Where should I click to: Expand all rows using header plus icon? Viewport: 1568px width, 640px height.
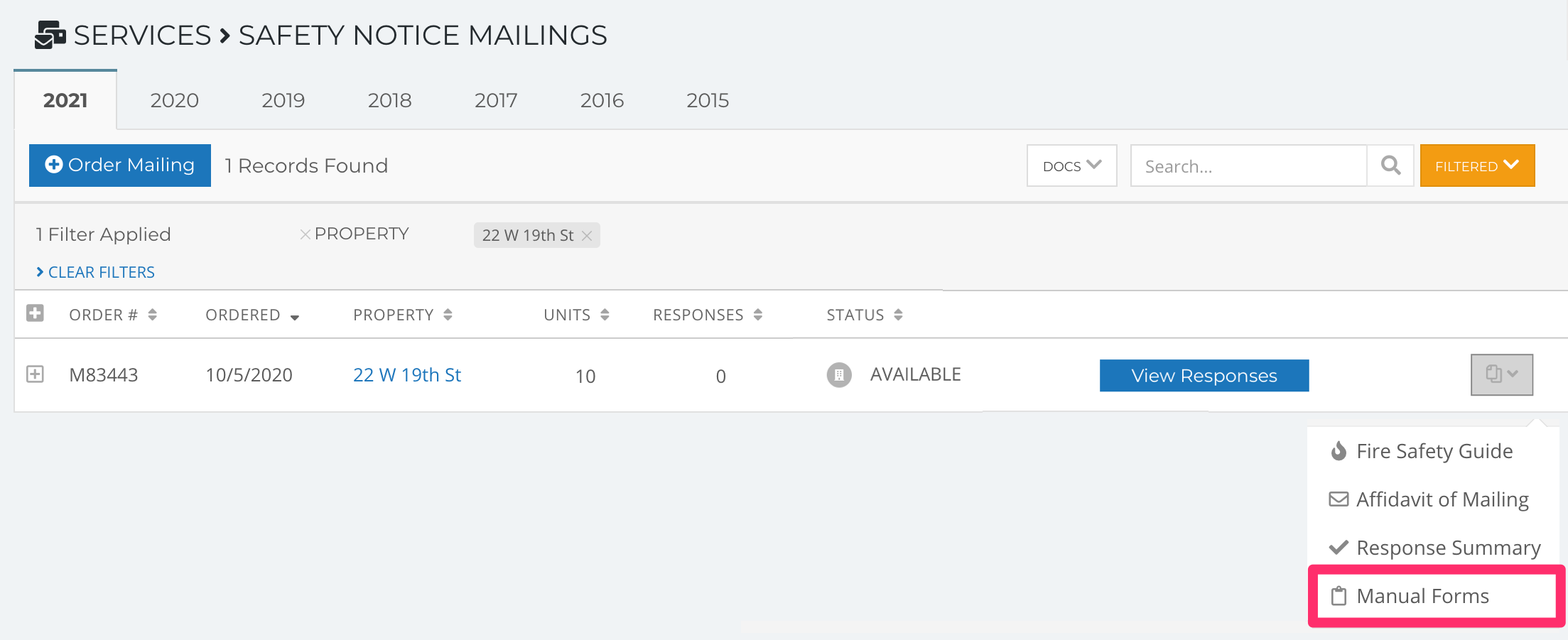pos(35,313)
